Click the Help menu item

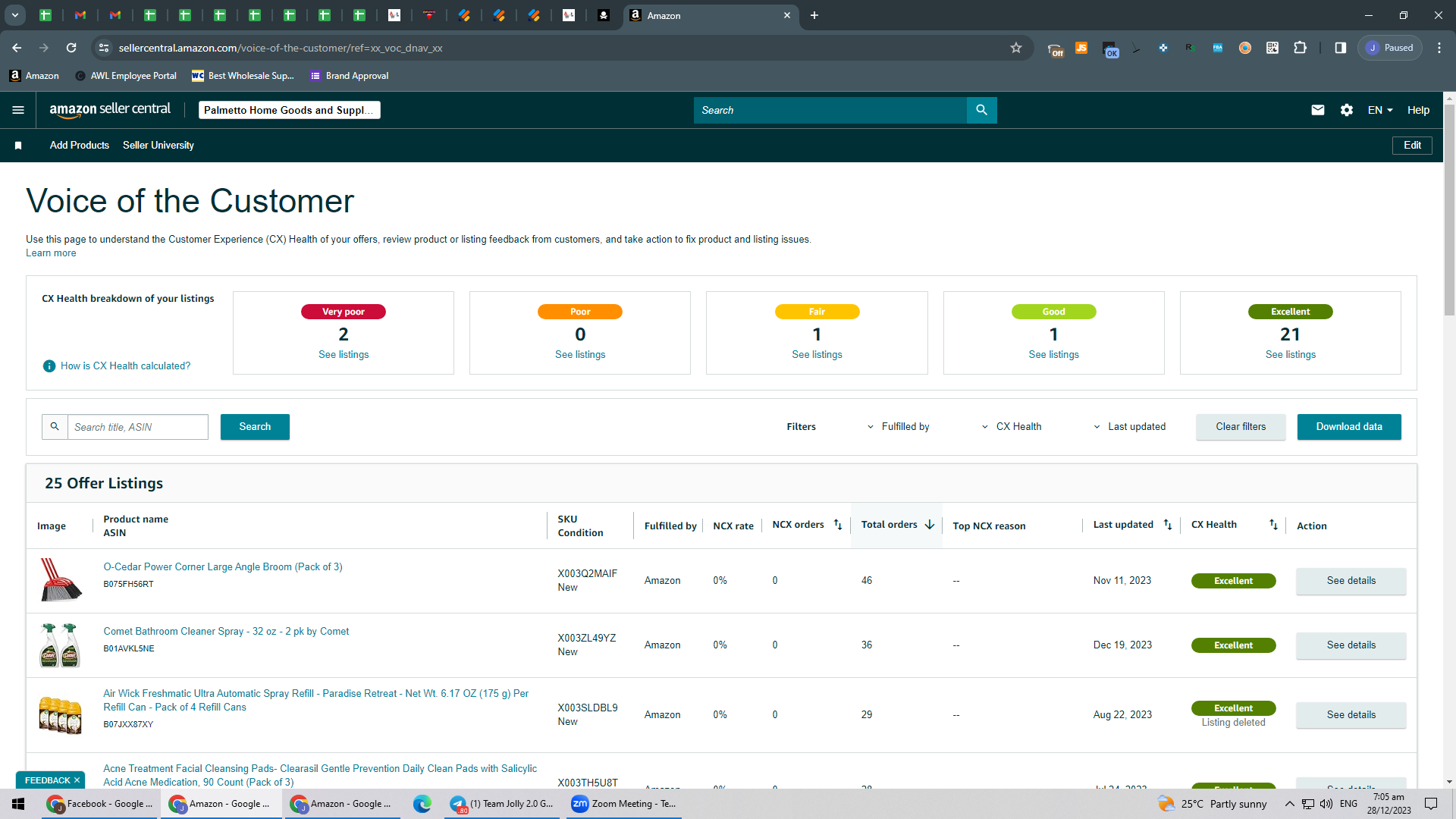pos(1418,110)
